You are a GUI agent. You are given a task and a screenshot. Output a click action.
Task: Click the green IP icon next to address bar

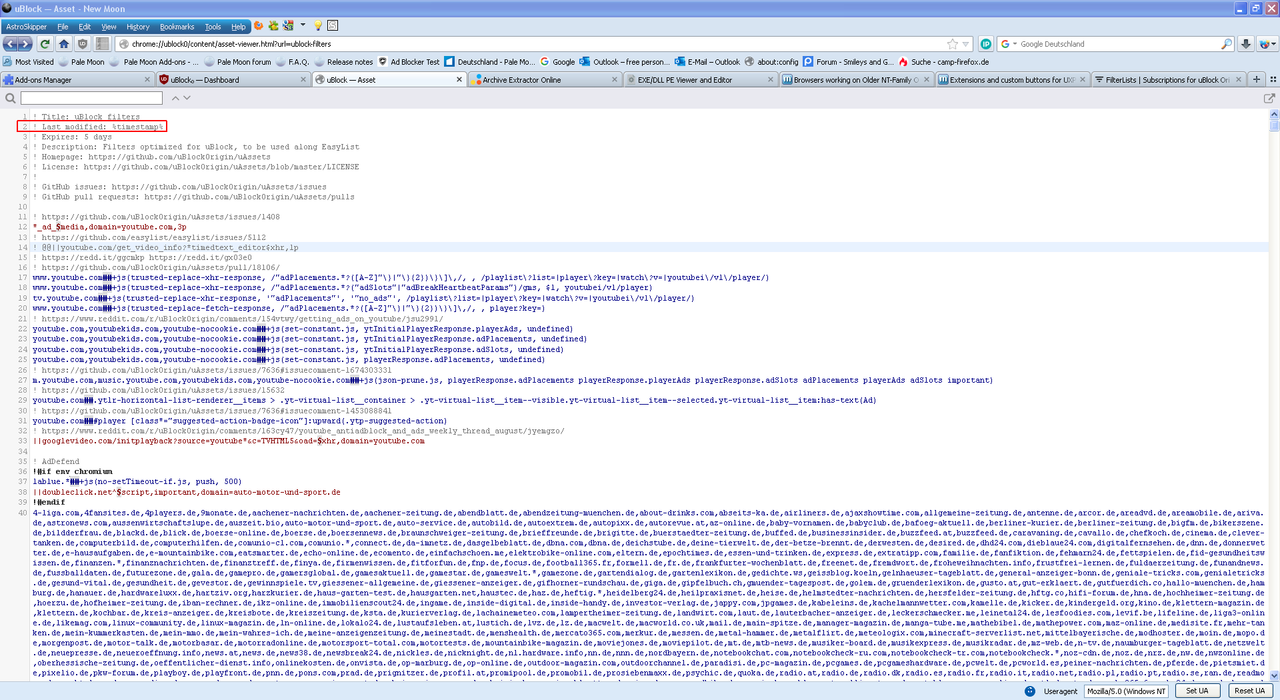[x=986, y=44]
